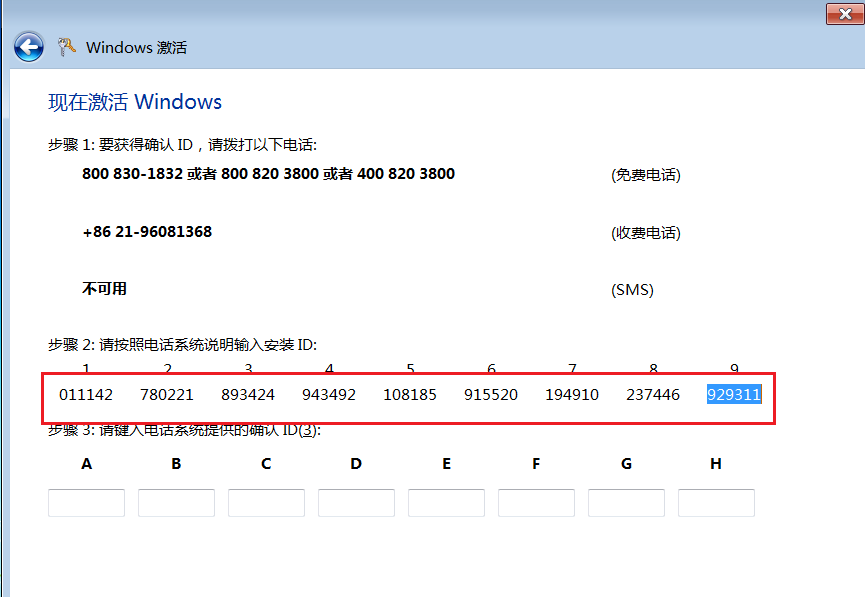Click the Windows activation keys icon
This screenshot has width=865, height=597.
pos(66,47)
